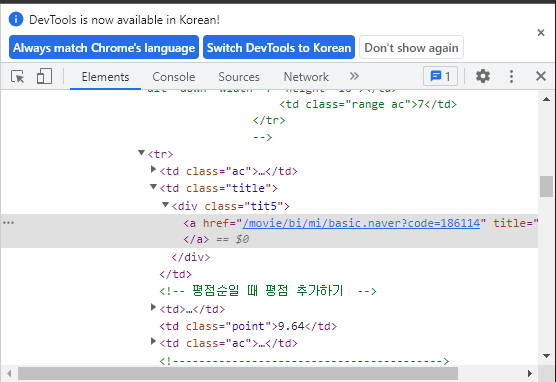Click the vertical scrollbar down arrow
The image size is (556, 382).
[x=546, y=356]
